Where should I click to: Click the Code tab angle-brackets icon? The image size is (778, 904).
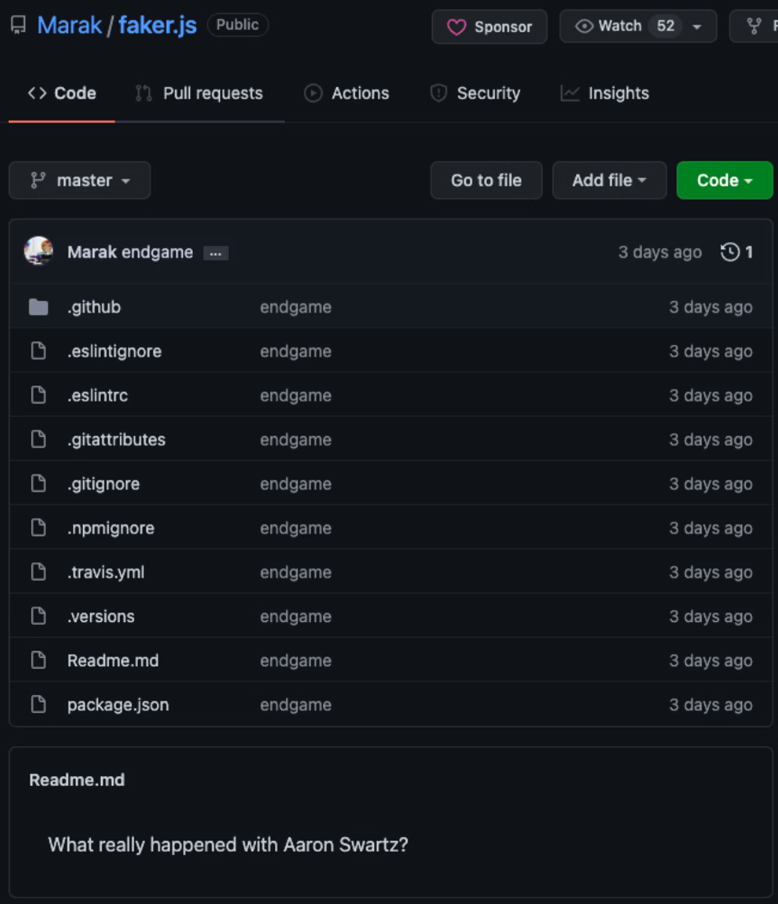pyautogui.click(x=37, y=93)
